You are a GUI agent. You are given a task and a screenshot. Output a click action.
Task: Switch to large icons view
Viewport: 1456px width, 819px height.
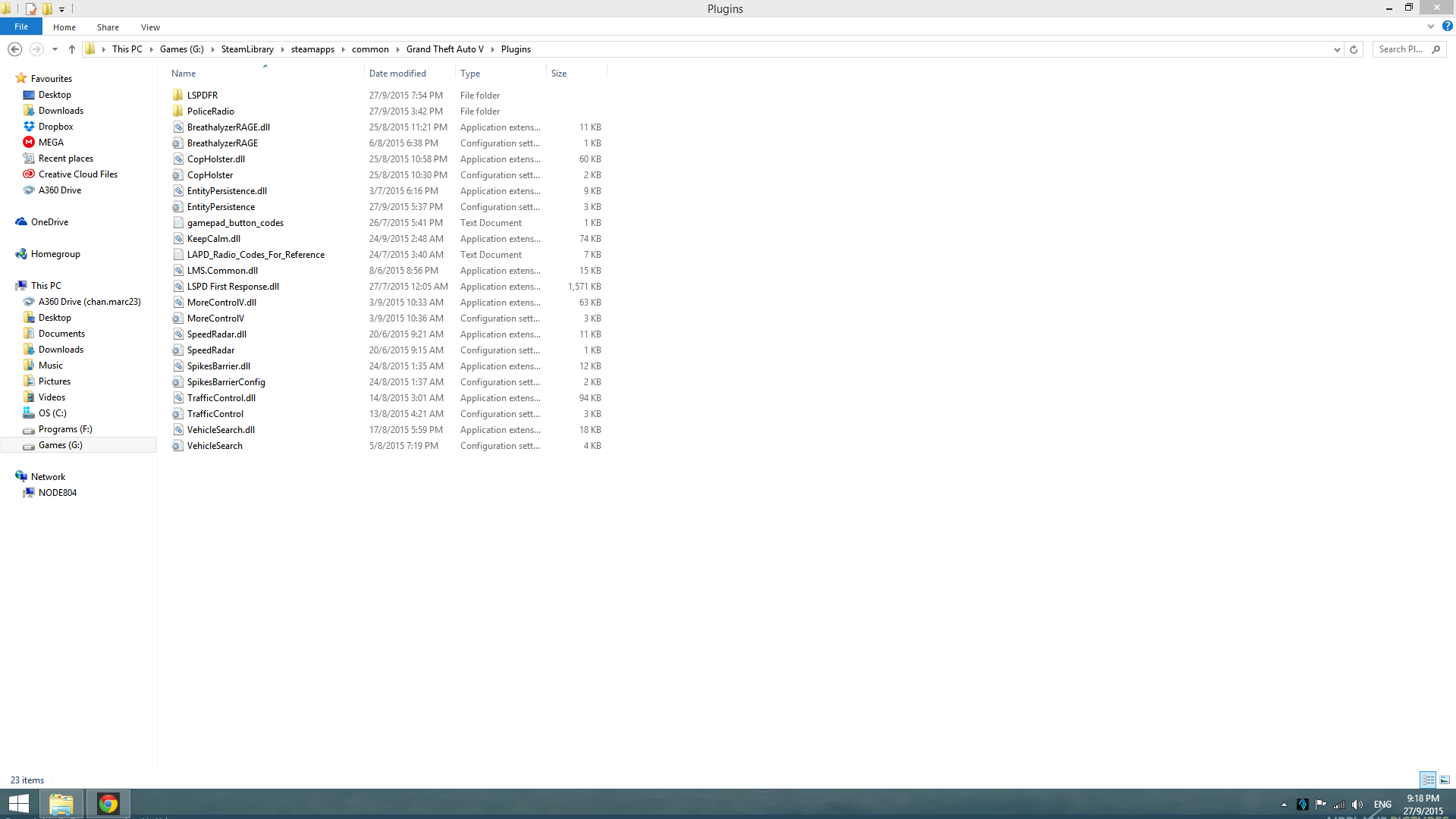1445,780
